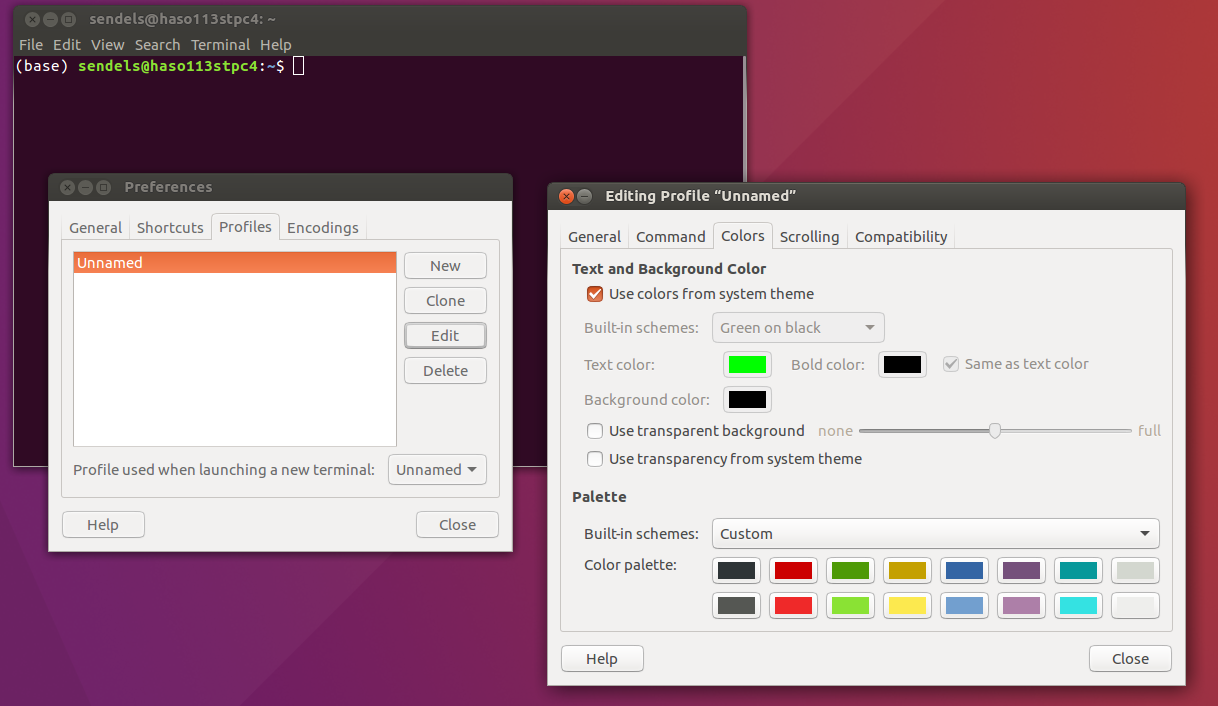
Task: Select the Unnamed profile in list
Action: point(234,263)
